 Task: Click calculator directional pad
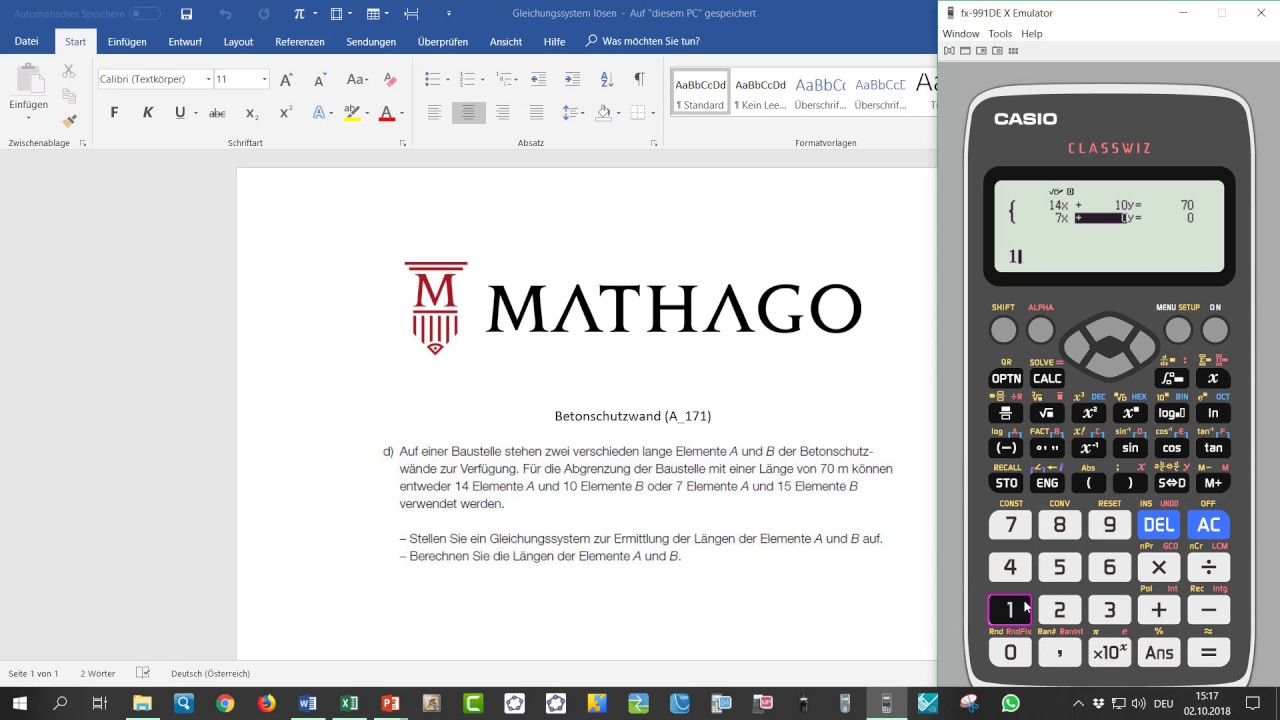click(x=1109, y=346)
